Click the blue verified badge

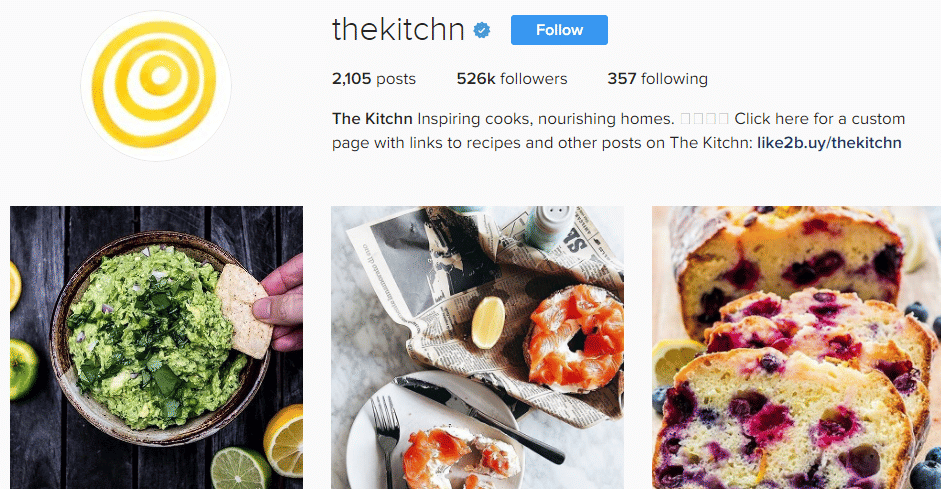(x=482, y=31)
